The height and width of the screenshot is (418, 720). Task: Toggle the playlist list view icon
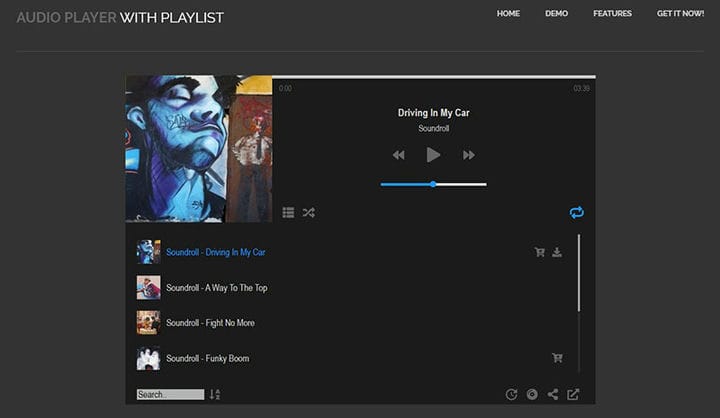coord(288,213)
